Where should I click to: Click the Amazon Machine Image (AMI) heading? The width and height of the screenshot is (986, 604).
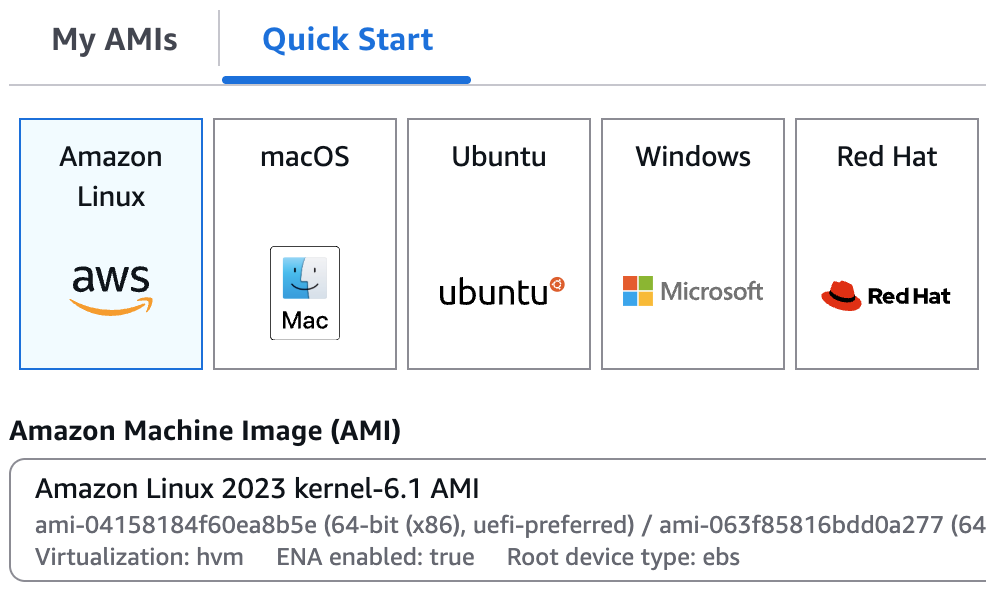pos(205,431)
